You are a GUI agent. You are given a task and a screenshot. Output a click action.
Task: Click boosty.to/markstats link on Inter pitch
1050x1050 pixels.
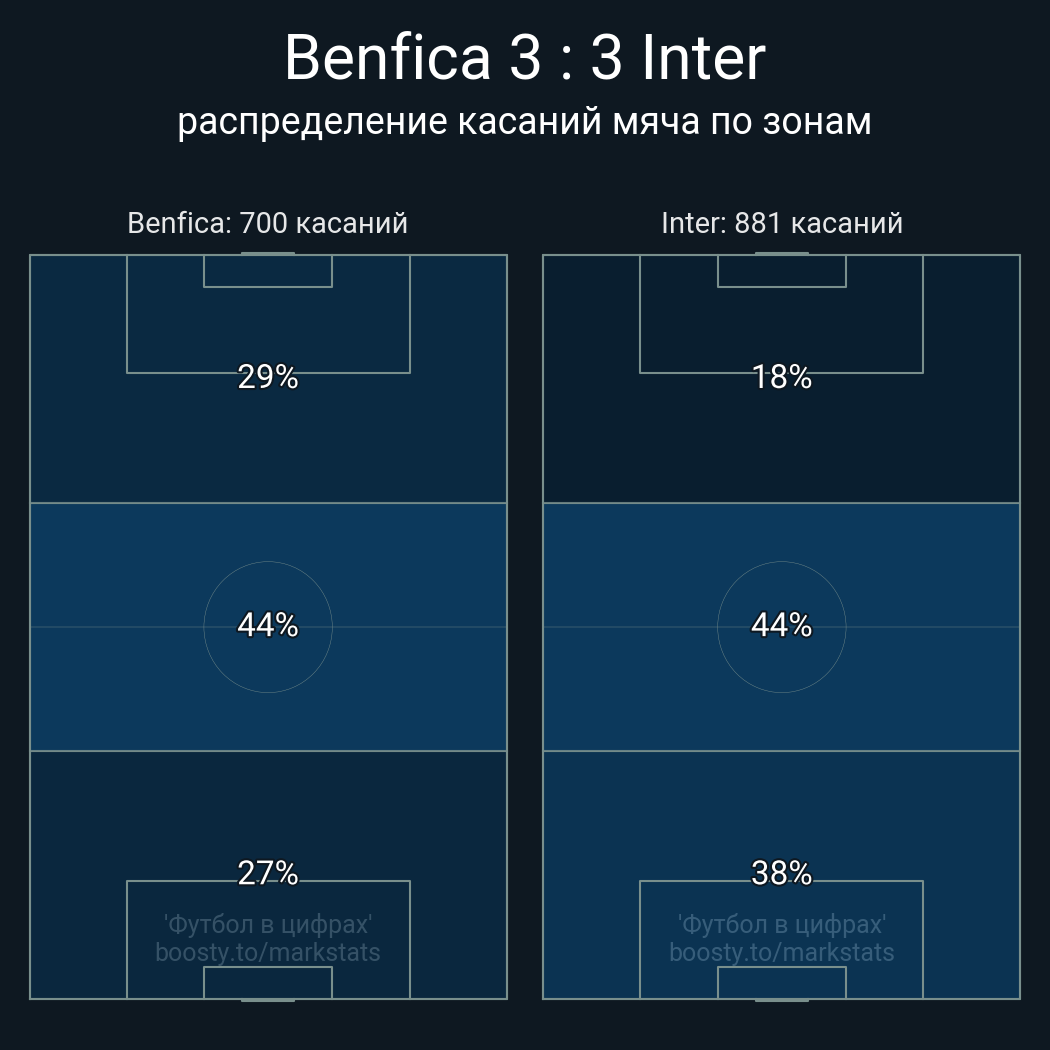point(781,952)
